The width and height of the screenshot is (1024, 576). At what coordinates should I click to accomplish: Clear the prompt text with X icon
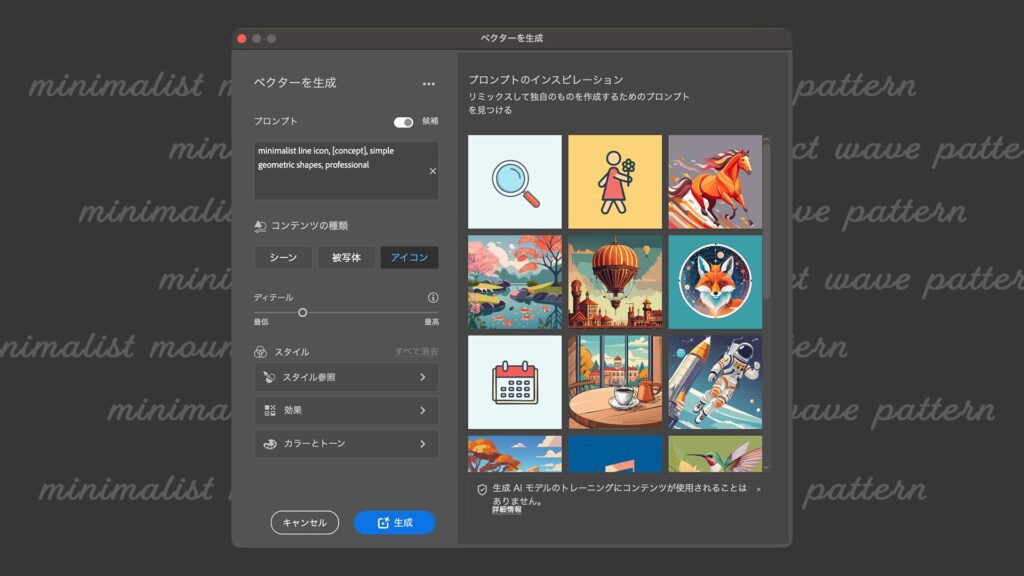pyautogui.click(x=433, y=171)
